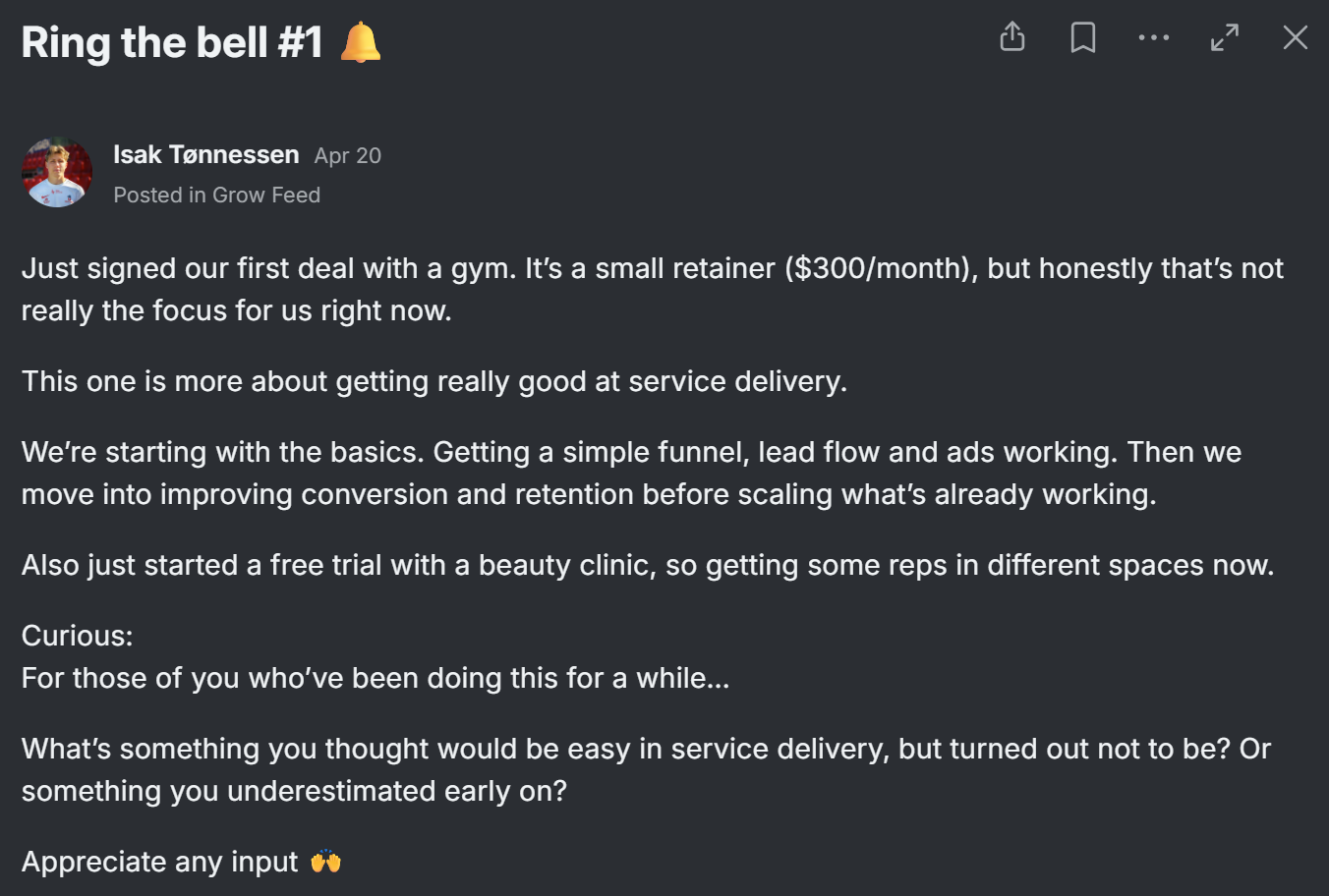
Task: Click the author name Isak Tønnessen
Action: tap(205, 155)
